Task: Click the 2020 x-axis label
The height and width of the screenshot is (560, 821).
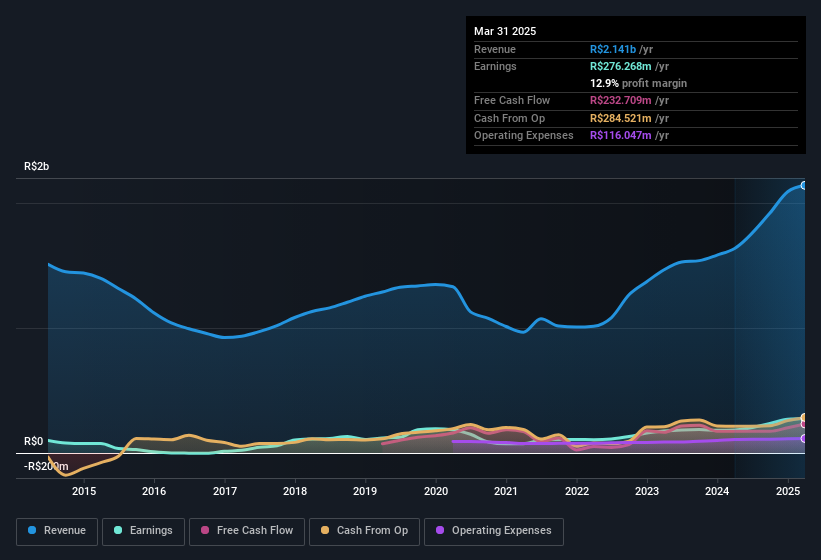Action: point(436,491)
